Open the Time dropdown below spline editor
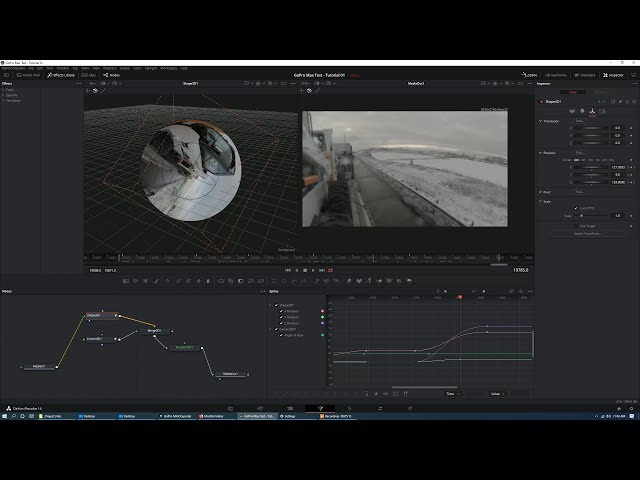Viewport: 640px width, 480px height. (453, 394)
